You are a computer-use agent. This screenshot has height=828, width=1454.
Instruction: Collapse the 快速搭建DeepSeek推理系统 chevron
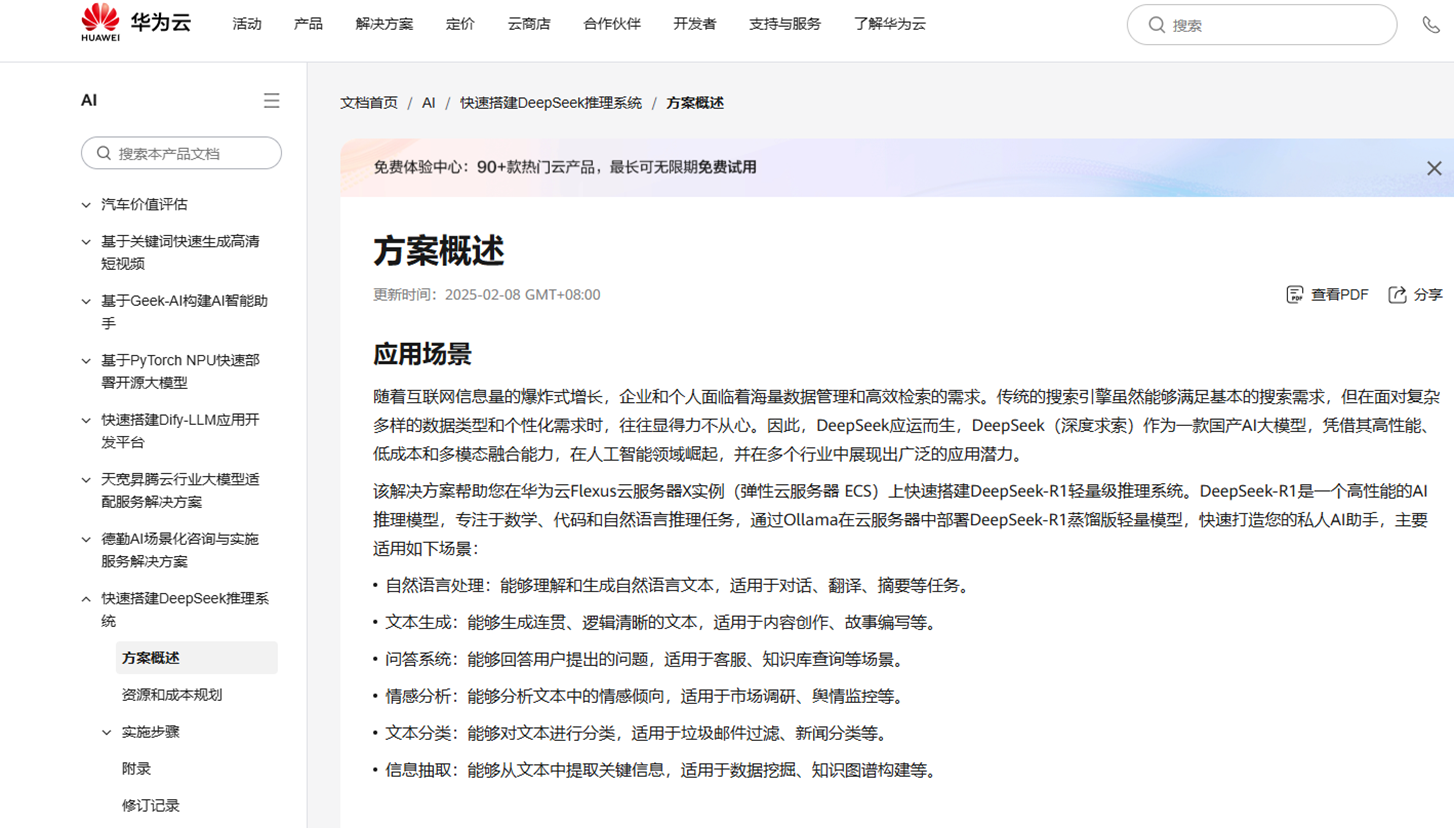click(86, 599)
